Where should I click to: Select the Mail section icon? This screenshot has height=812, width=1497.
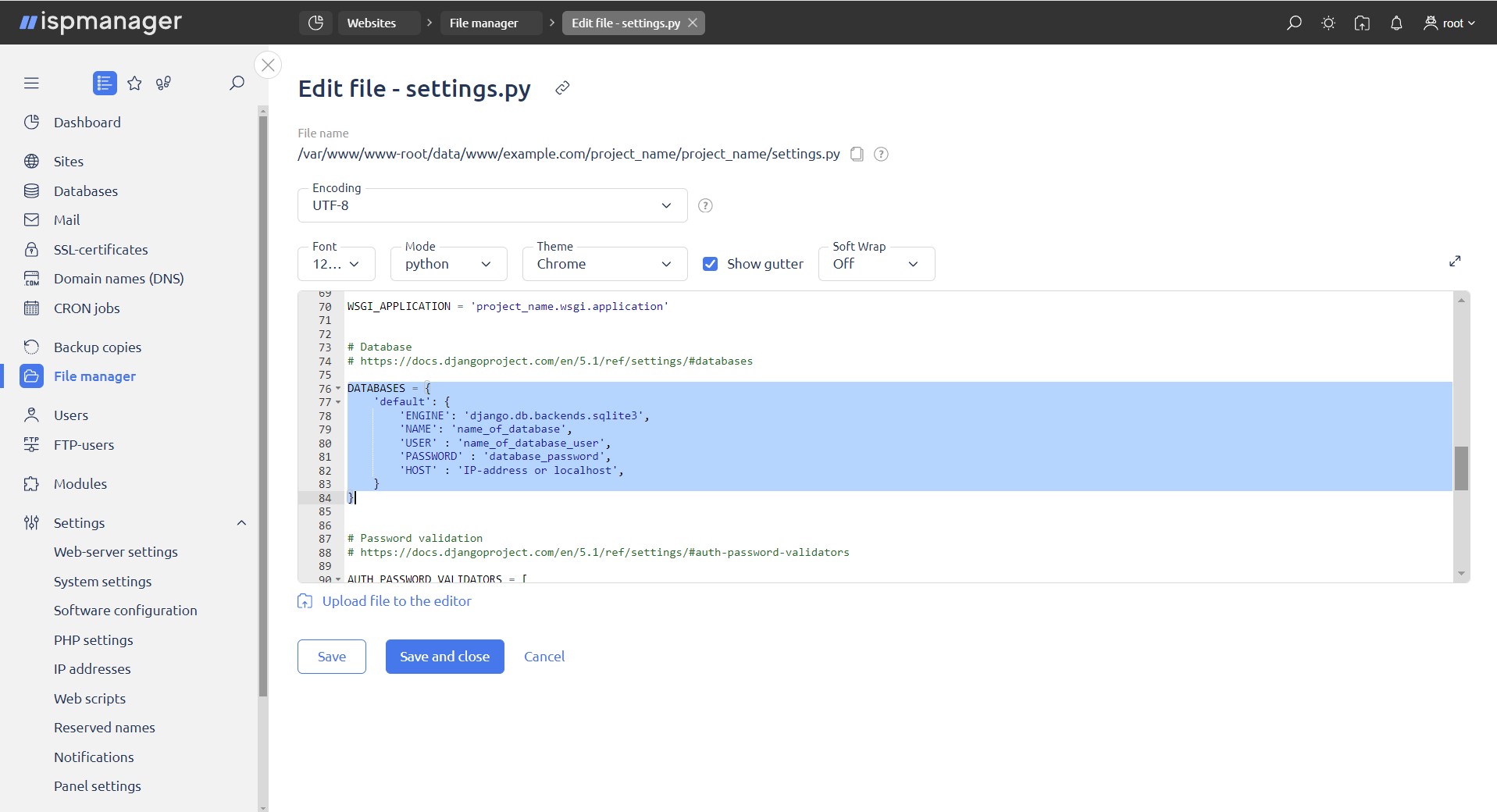pyautogui.click(x=31, y=219)
